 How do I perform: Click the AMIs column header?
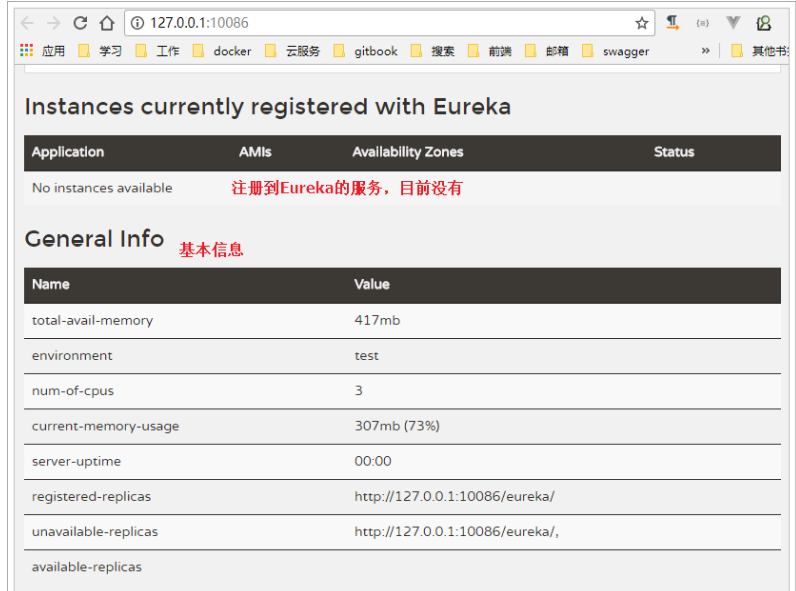[255, 152]
